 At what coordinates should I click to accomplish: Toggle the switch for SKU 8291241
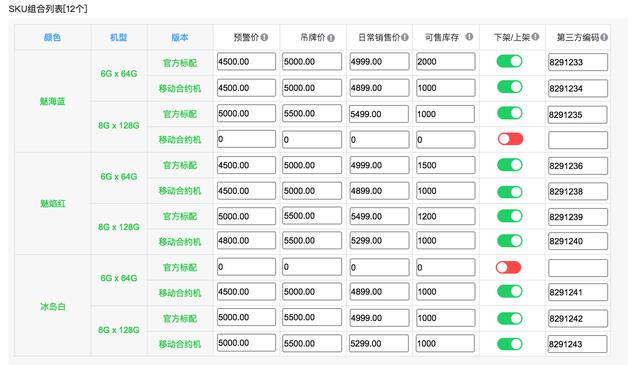(x=510, y=292)
